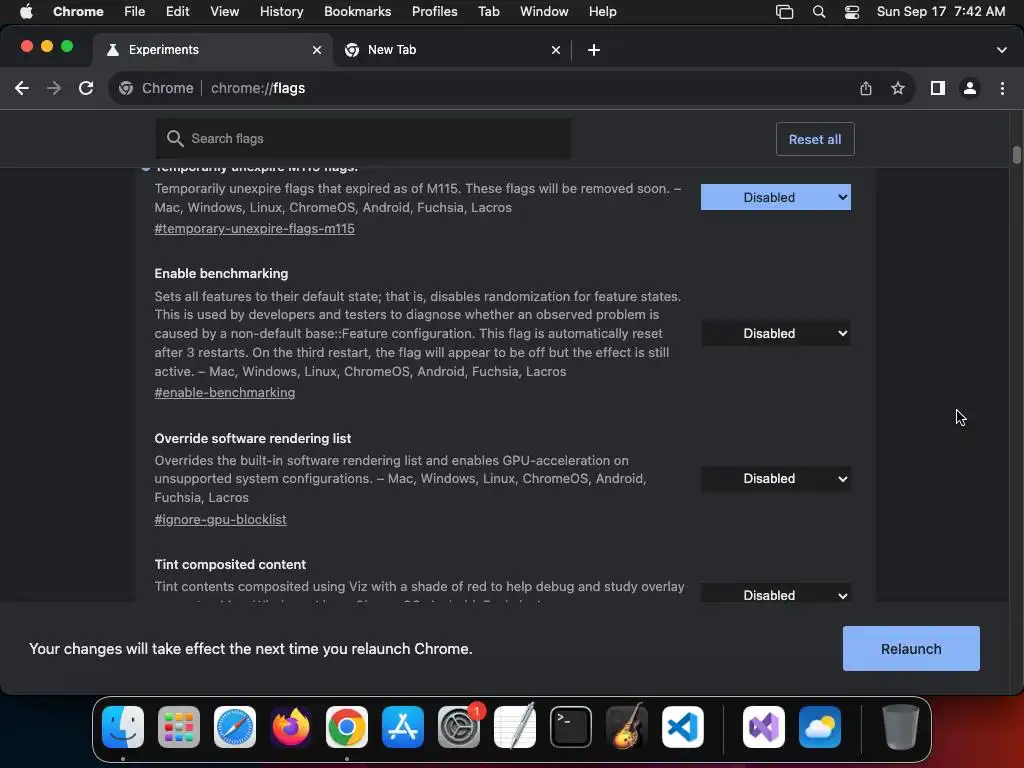1024x768 pixels.
Task: Open the Enable benchmarking state dropdown
Action: click(x=776, y=334)
